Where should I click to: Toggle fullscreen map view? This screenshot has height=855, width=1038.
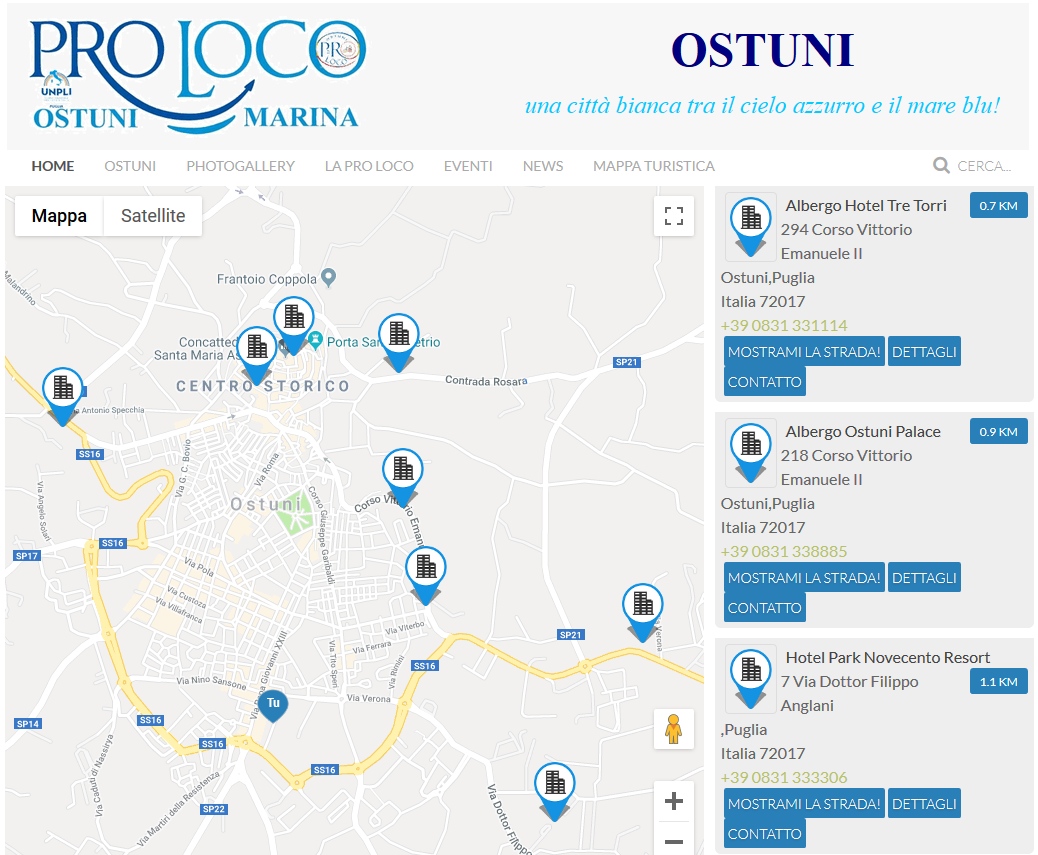(673, 216)
